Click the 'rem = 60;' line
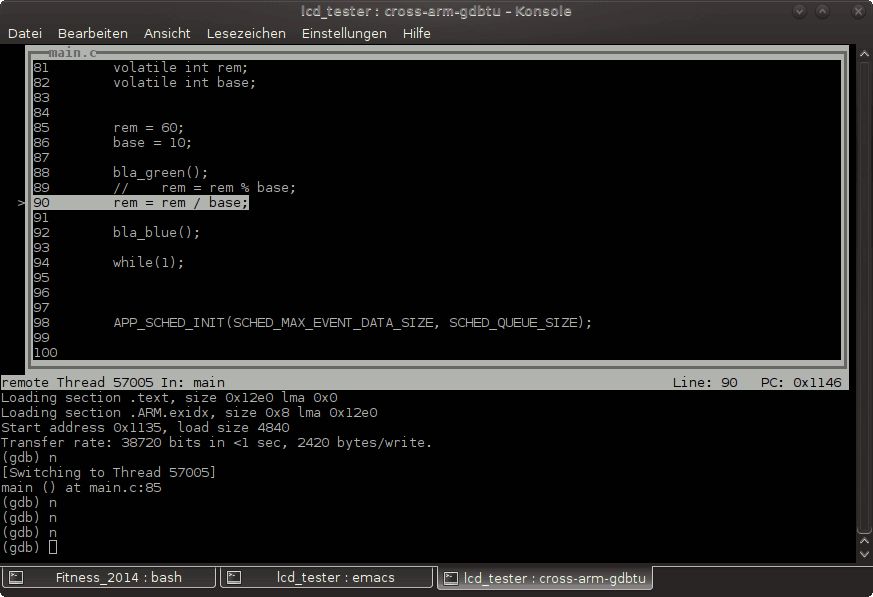This screenshot has width=873, height=597. [x=148, y=128]
